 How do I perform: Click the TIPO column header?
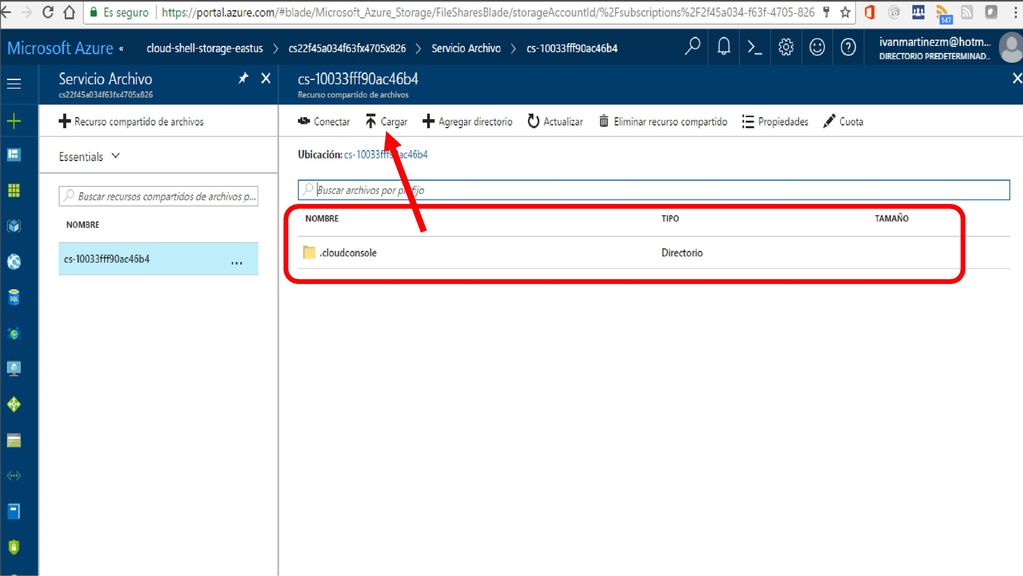coord(670,219)
